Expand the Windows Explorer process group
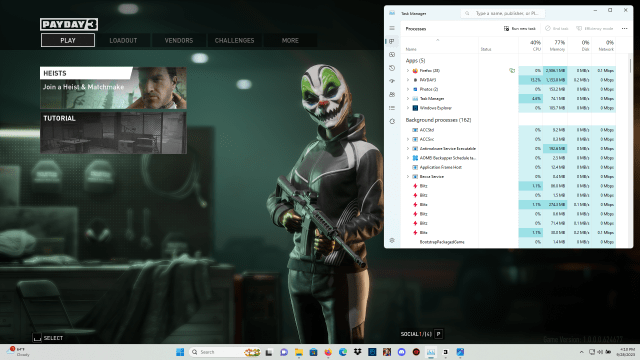The height and width of the screenshot is (360, 640). pyautogui.click(x=407, y=108)
